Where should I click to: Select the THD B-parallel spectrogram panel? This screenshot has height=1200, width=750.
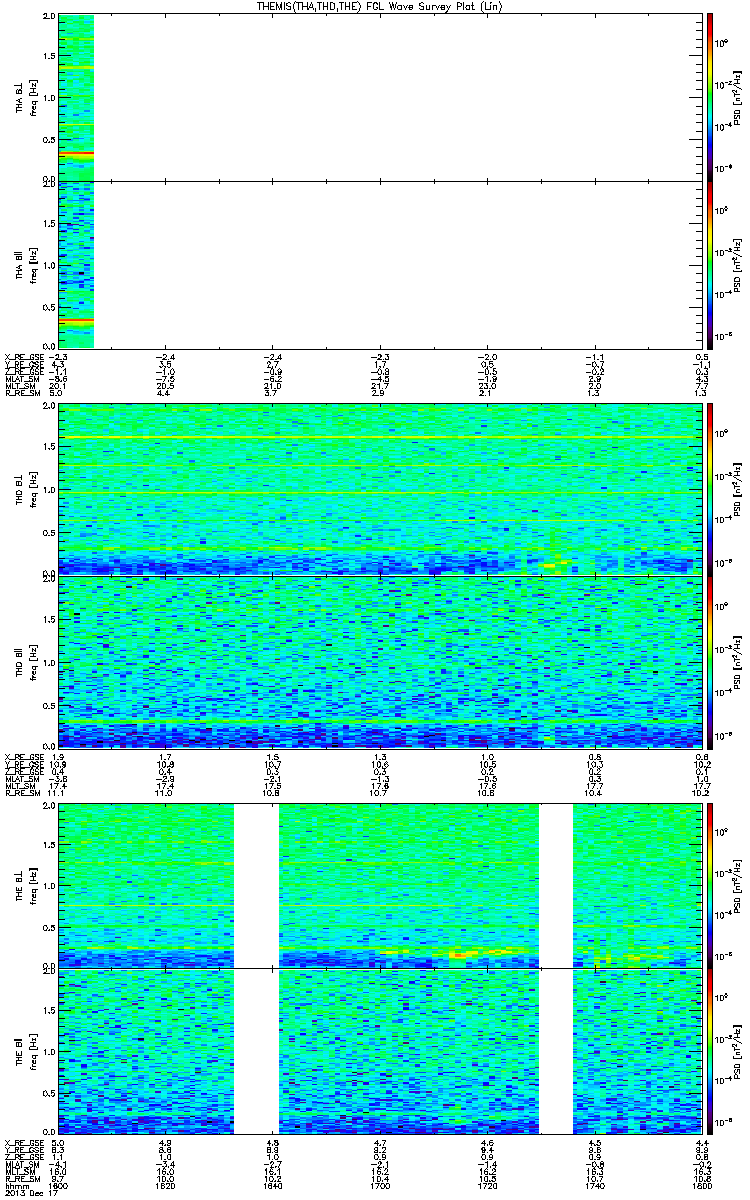click(x=380, y=661)
